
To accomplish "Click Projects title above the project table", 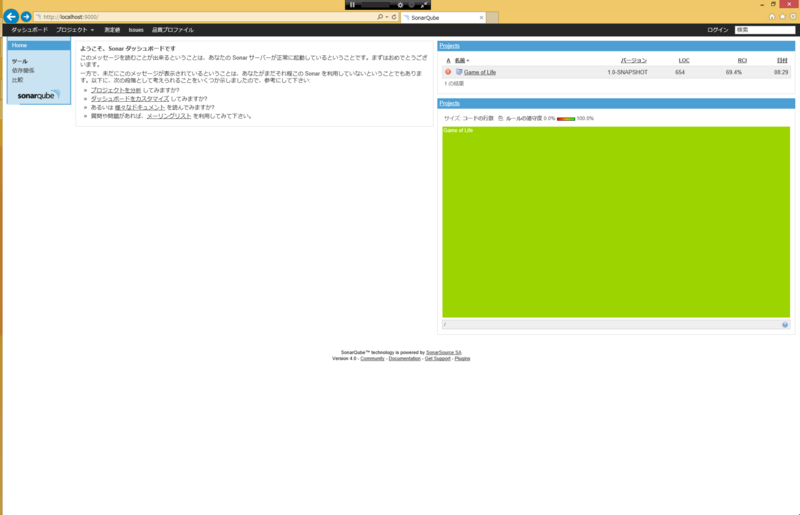I will 449,46.
